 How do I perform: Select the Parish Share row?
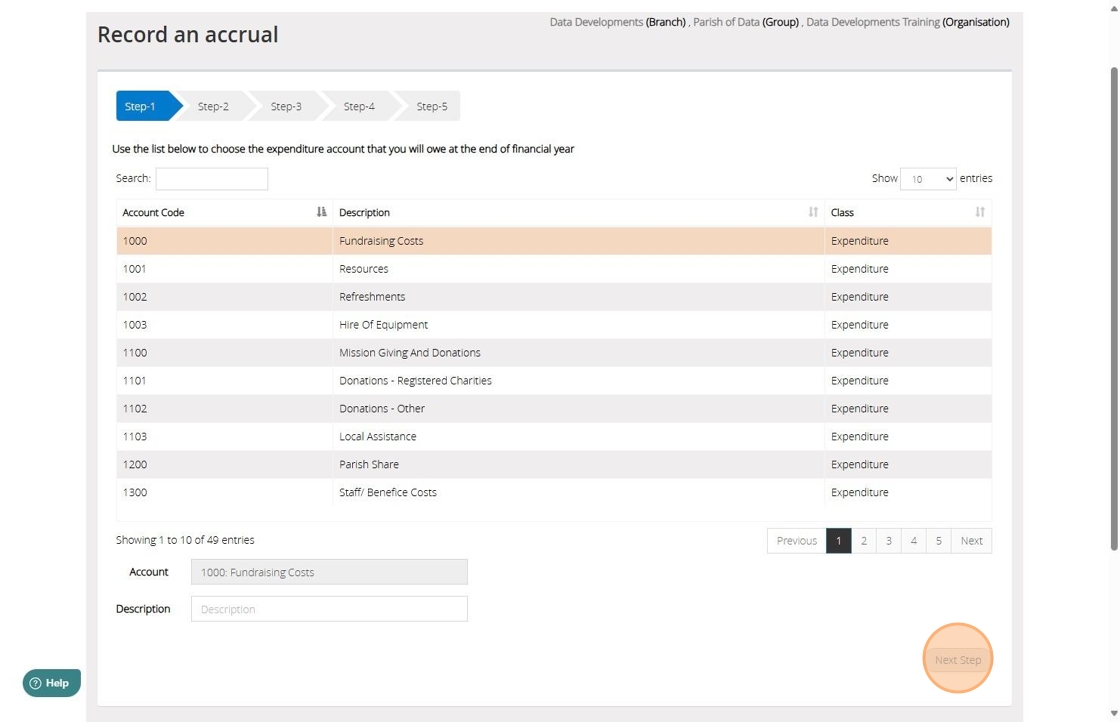554,463
